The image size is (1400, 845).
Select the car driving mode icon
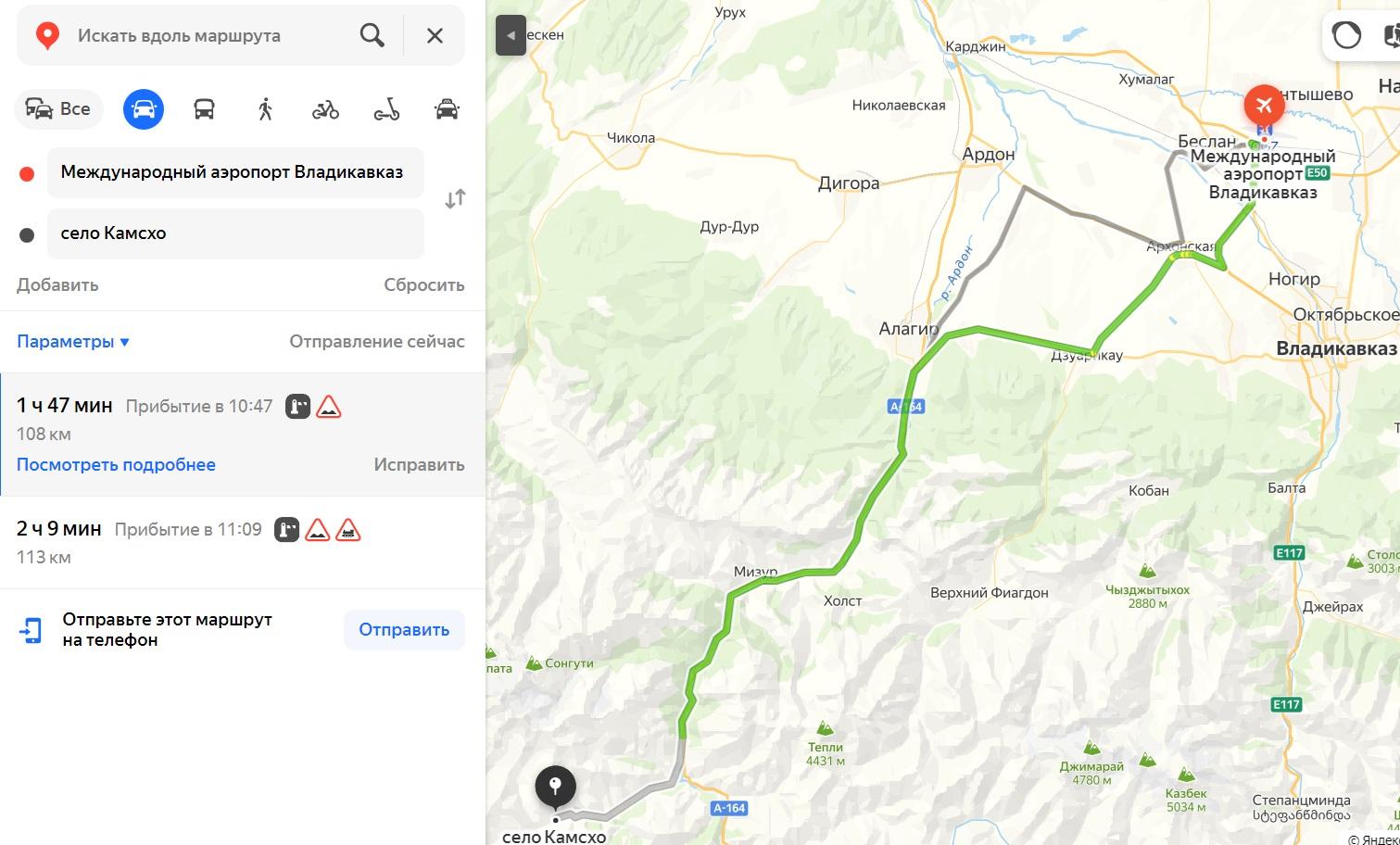(144, 109)
